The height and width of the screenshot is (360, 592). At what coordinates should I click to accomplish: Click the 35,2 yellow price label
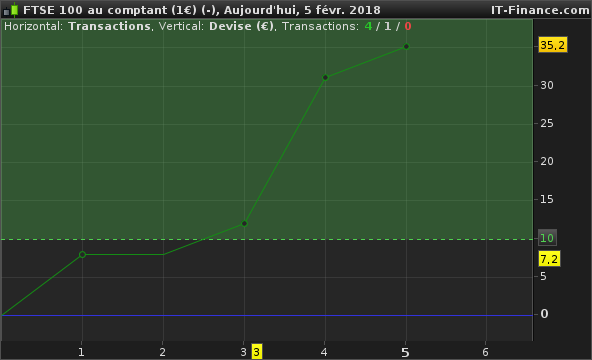553,45
